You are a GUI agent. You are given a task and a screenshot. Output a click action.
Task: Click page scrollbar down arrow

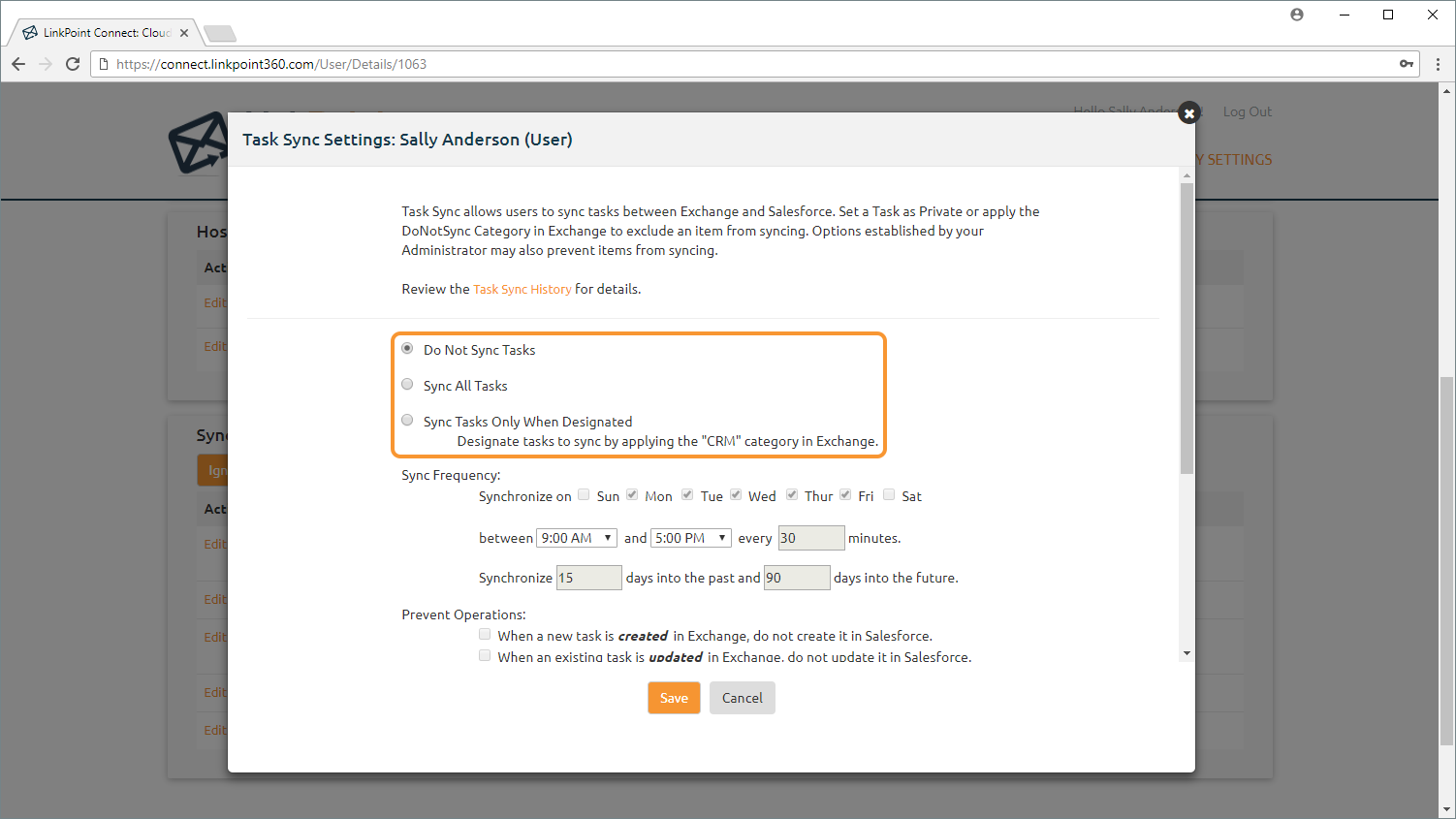click(x=1446, y=809)
